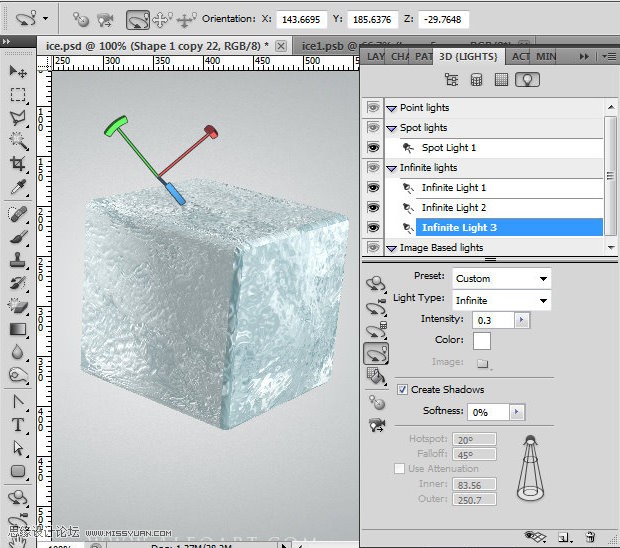Toggle visibility of Infinite Light 2
This screenshot has height=548, width=620.
pyautogui.click(x=373, y=208)
